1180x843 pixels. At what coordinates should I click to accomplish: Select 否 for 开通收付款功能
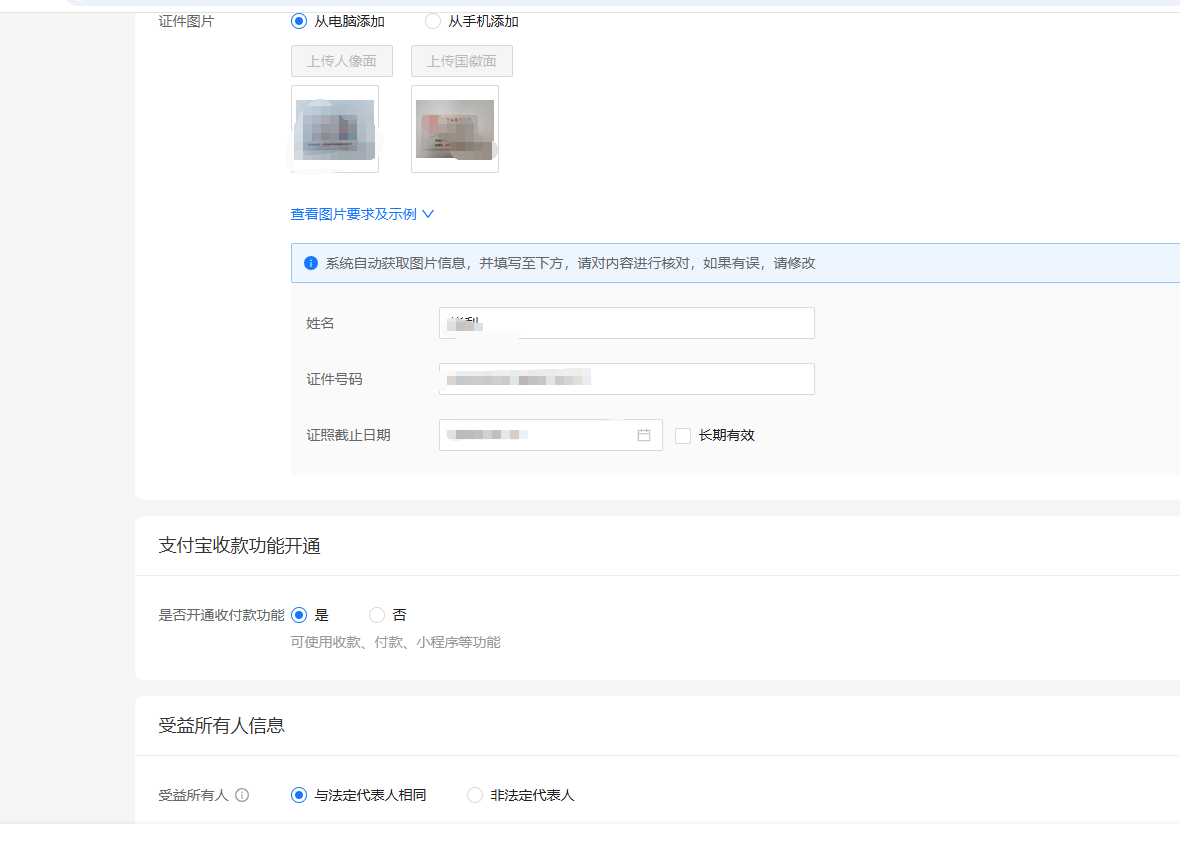coord(377,615)
